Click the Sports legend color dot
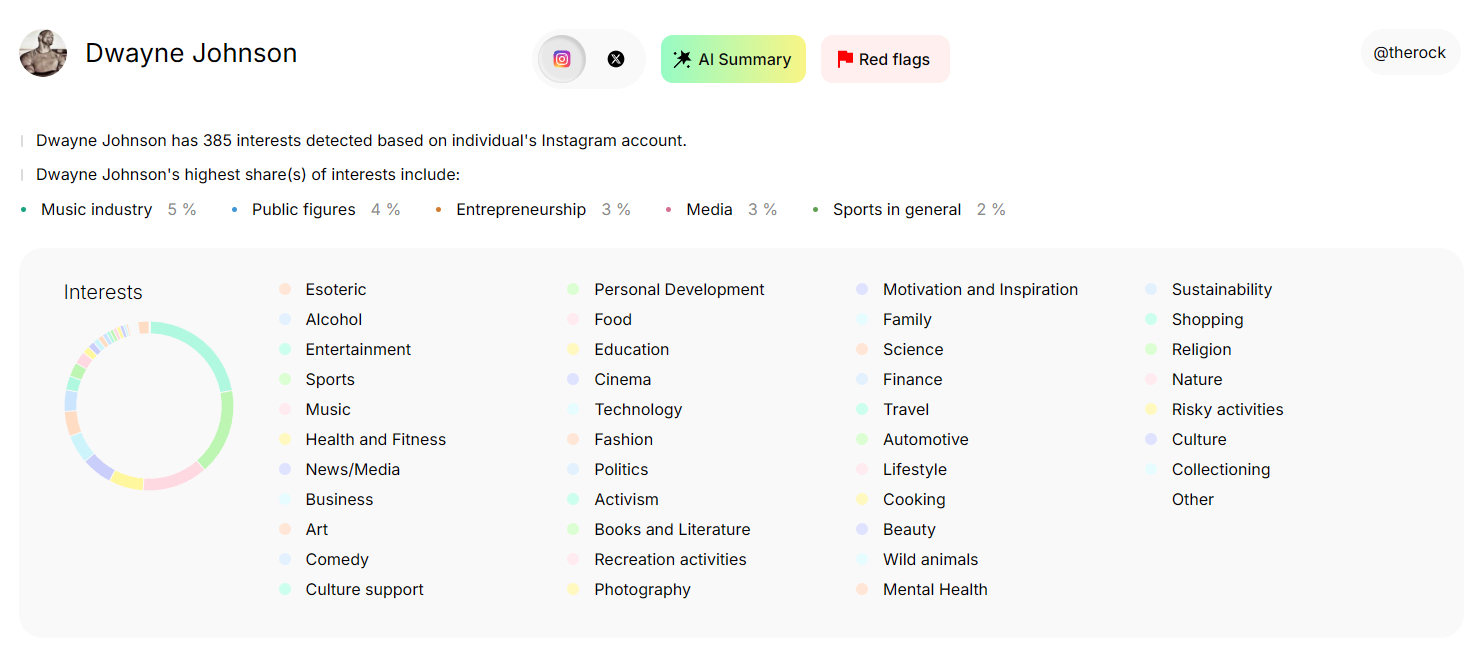 coord(285,379)
